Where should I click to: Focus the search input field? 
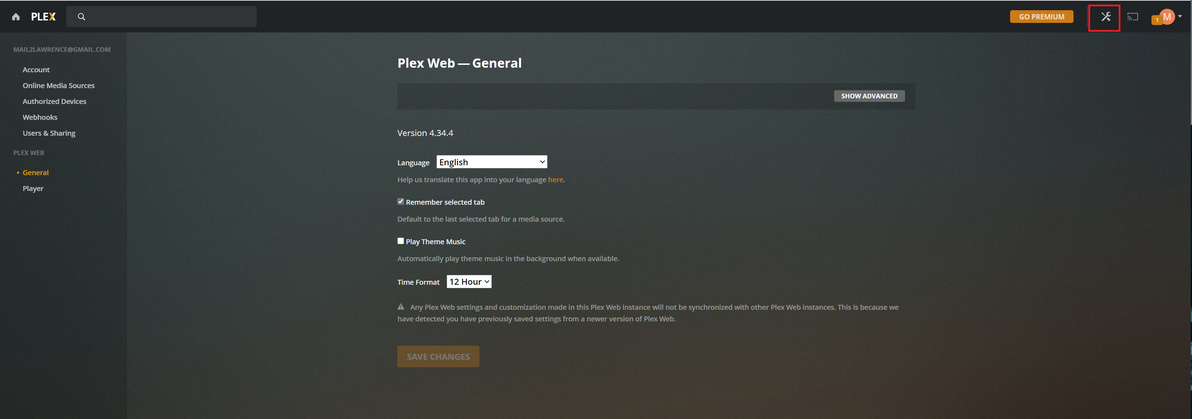pos(161,17)
